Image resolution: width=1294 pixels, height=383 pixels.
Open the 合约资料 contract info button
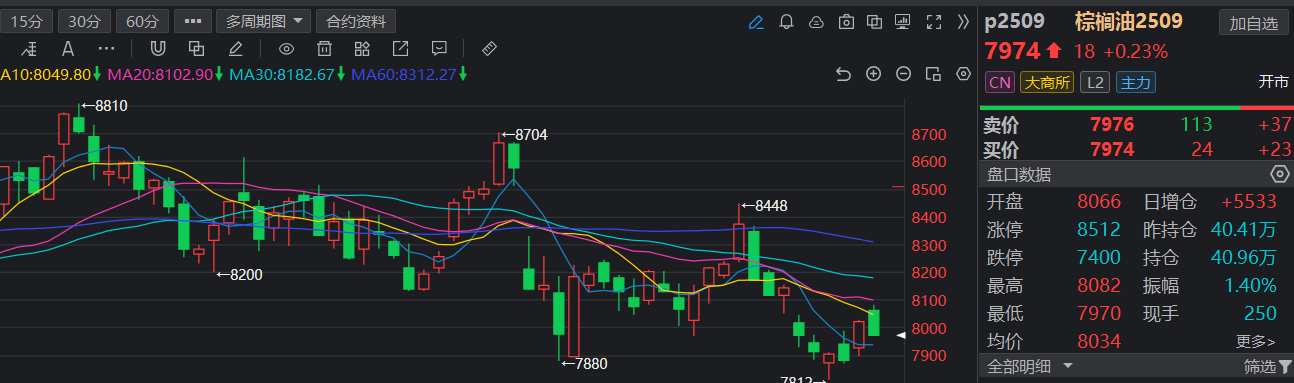tap(356, 21)
